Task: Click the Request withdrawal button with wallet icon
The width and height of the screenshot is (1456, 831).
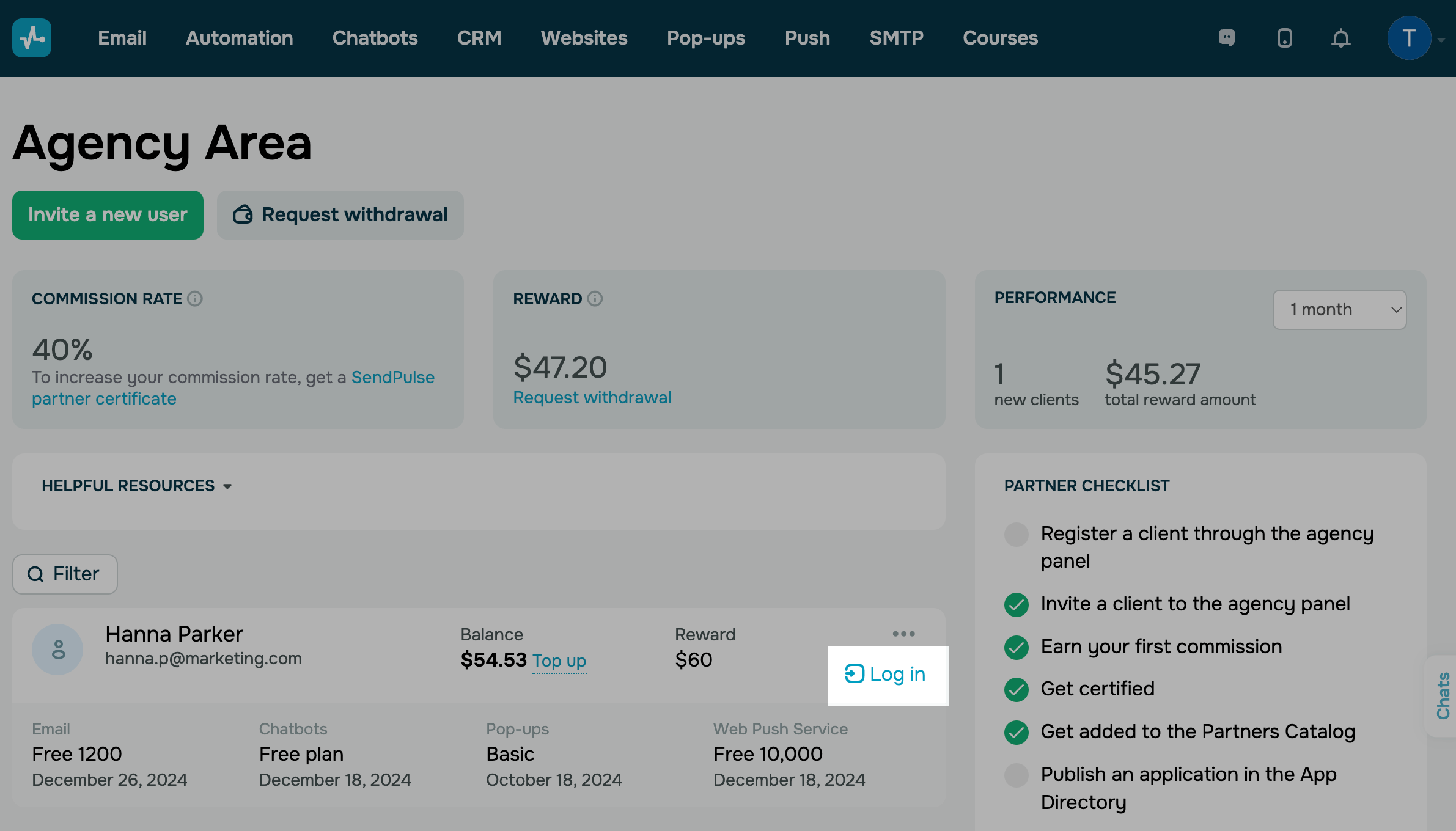Action: click(x=340, y=215)
